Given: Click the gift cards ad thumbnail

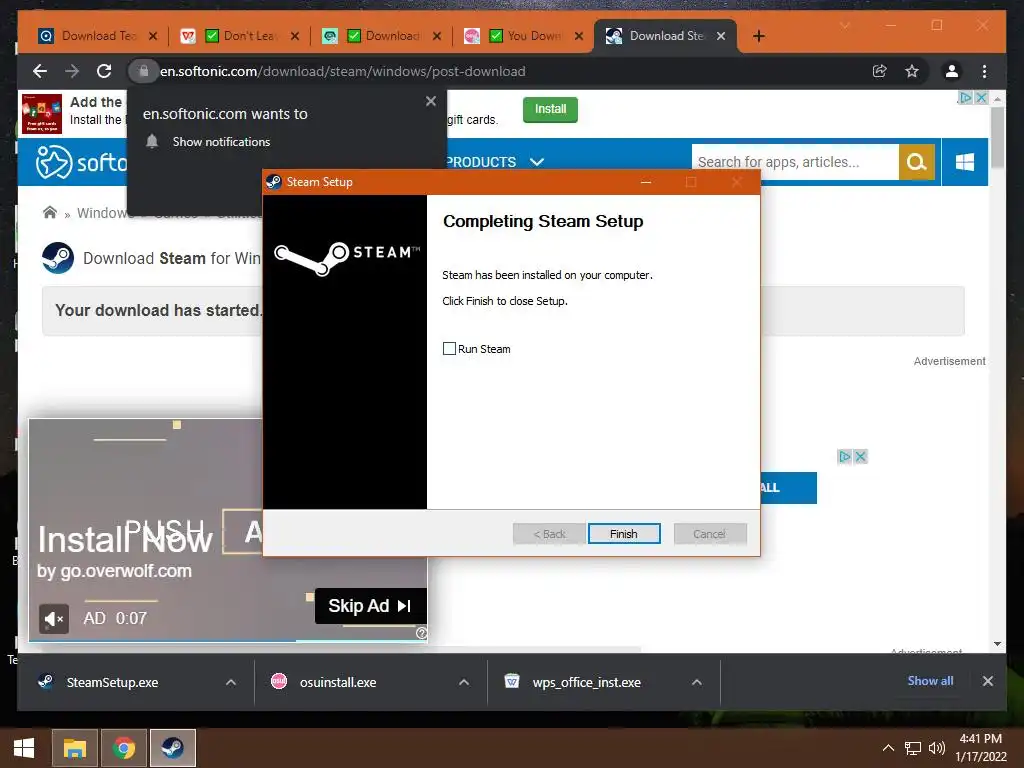Looking at the screenshot, I should [42, 114].
